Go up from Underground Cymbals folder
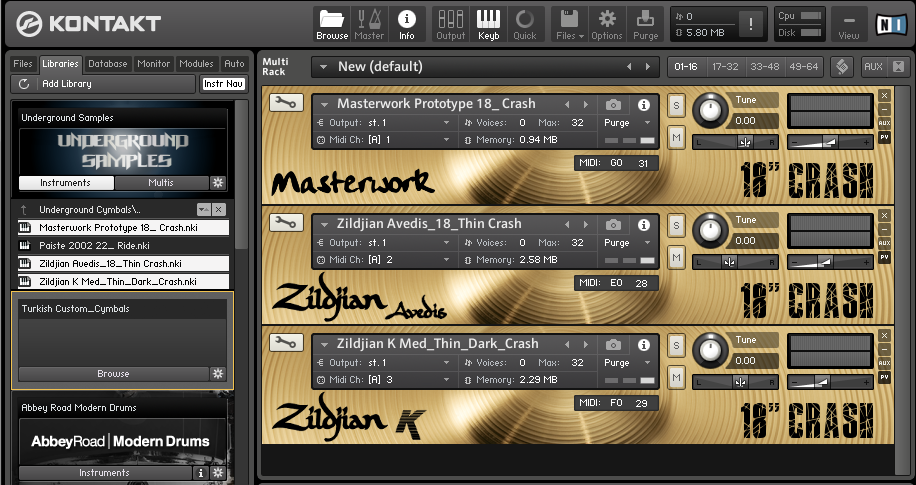The height and width of the screenshot is (485, 916). click(x=24, y=209)
